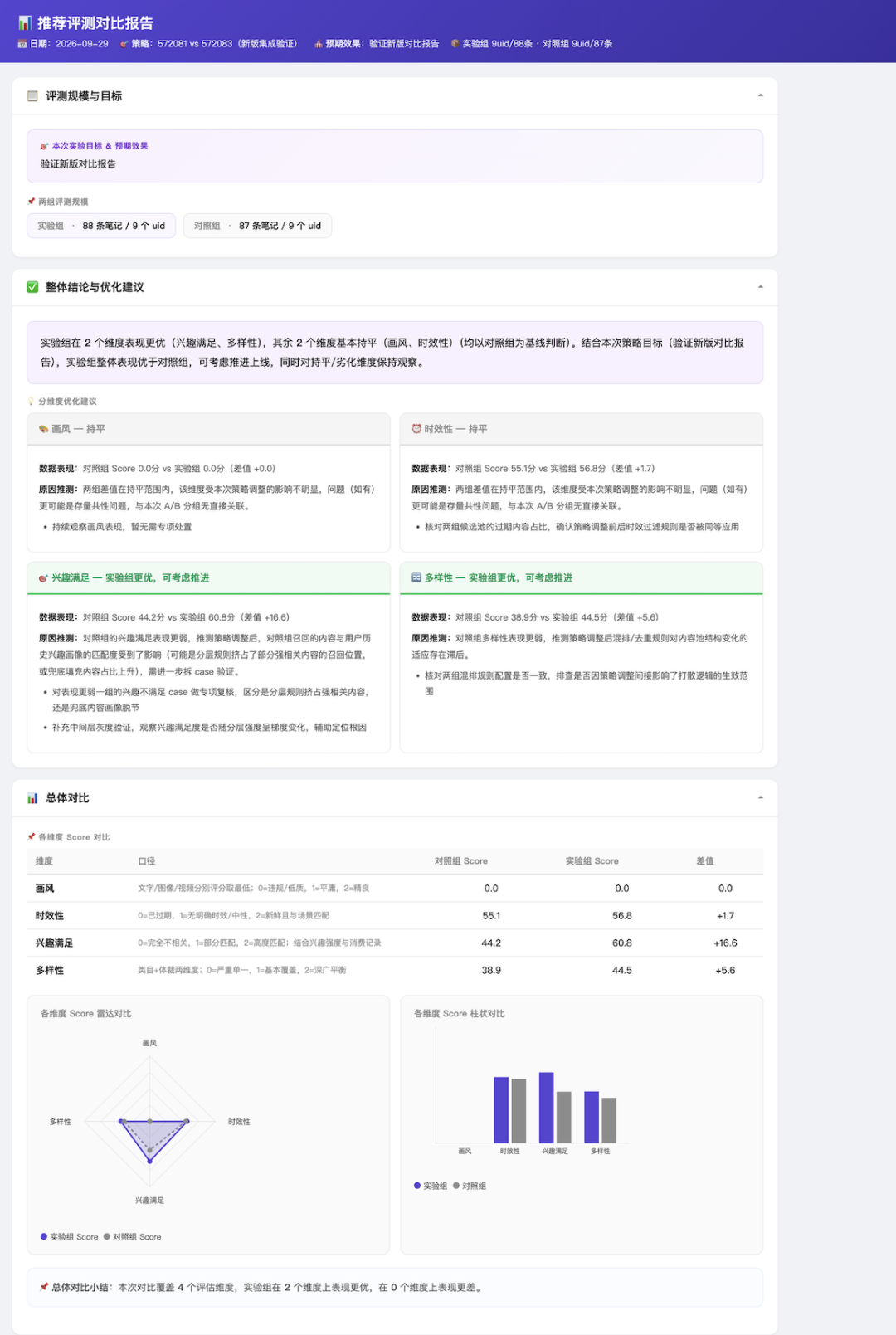This screenshot has height=1335, width=896.
Task: Collapse the 评测规模与目标 section with its chevron
Action: click(x=761, y=95)
